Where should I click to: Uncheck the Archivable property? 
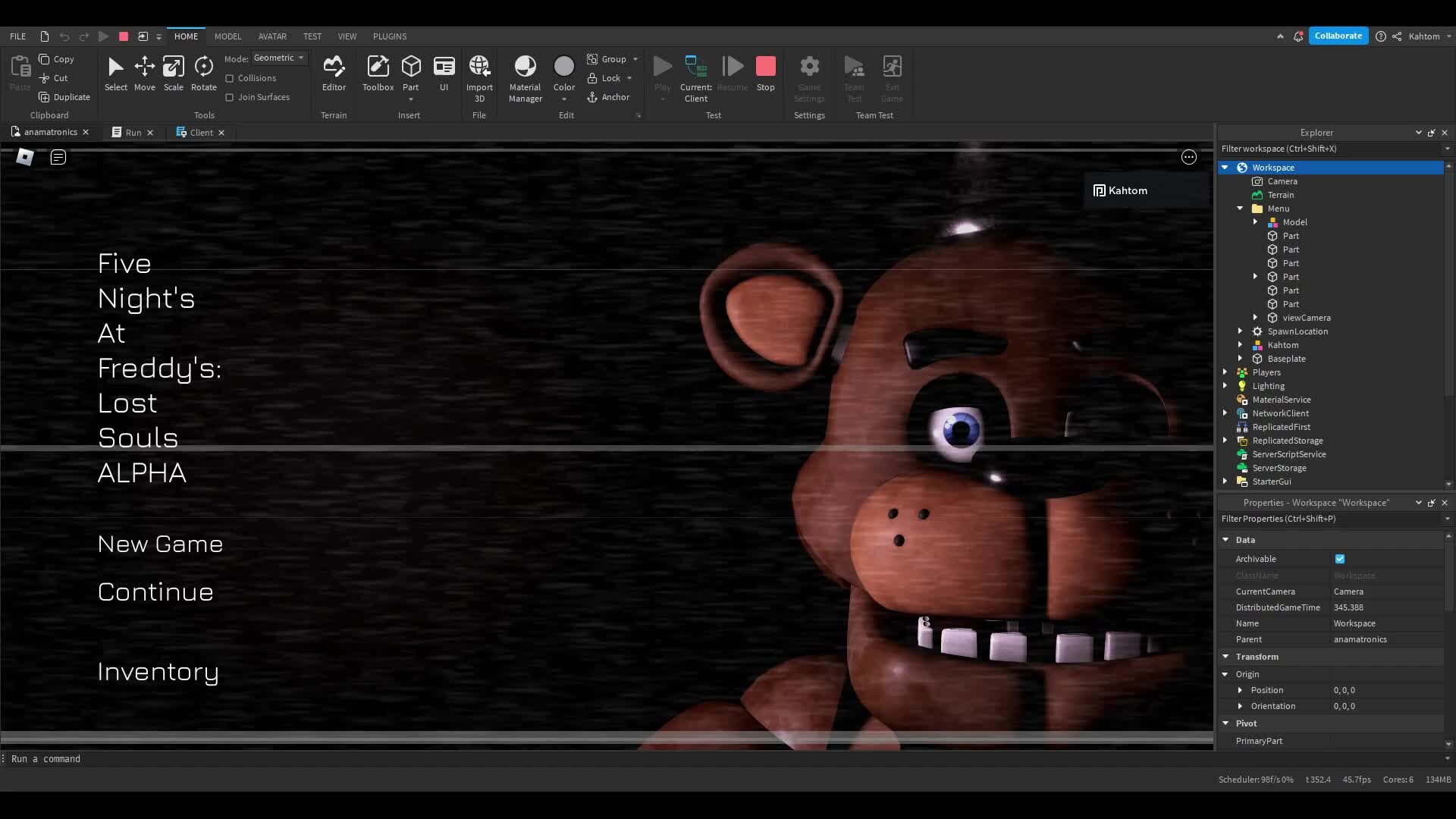pos(1341,559)
